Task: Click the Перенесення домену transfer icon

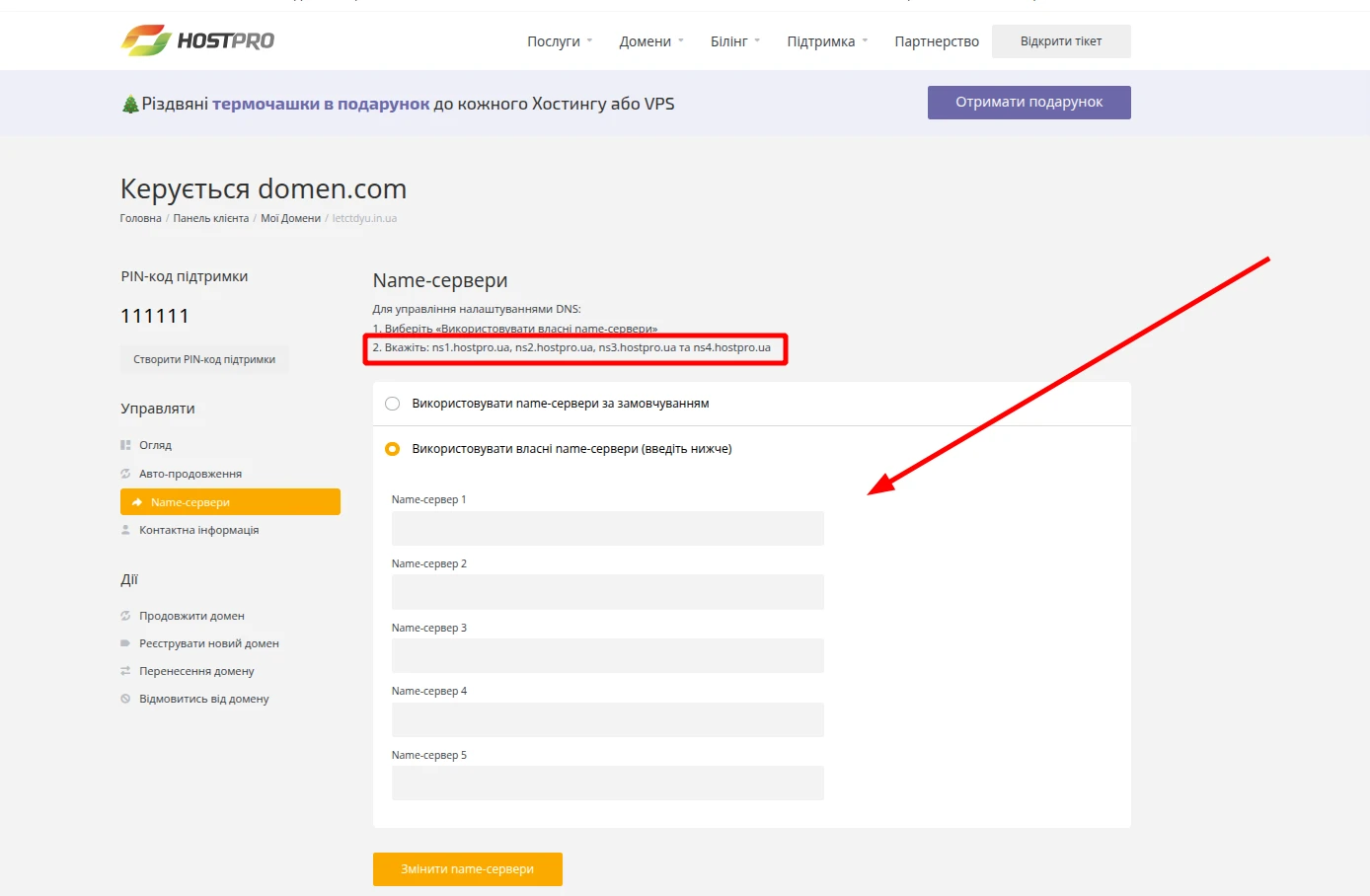Action: coord(125,670)
